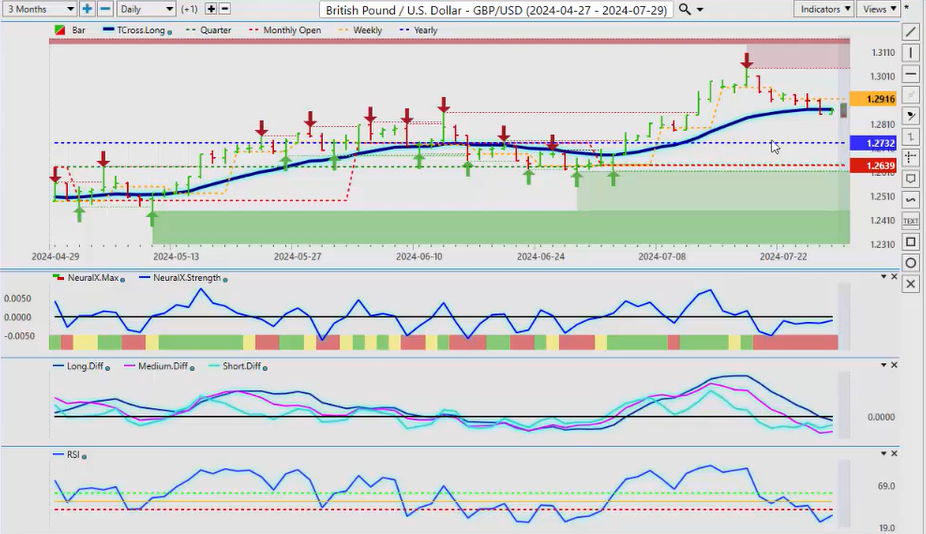Click the plus button beside 3 Months
926x534 pixels.
(87, 9)
